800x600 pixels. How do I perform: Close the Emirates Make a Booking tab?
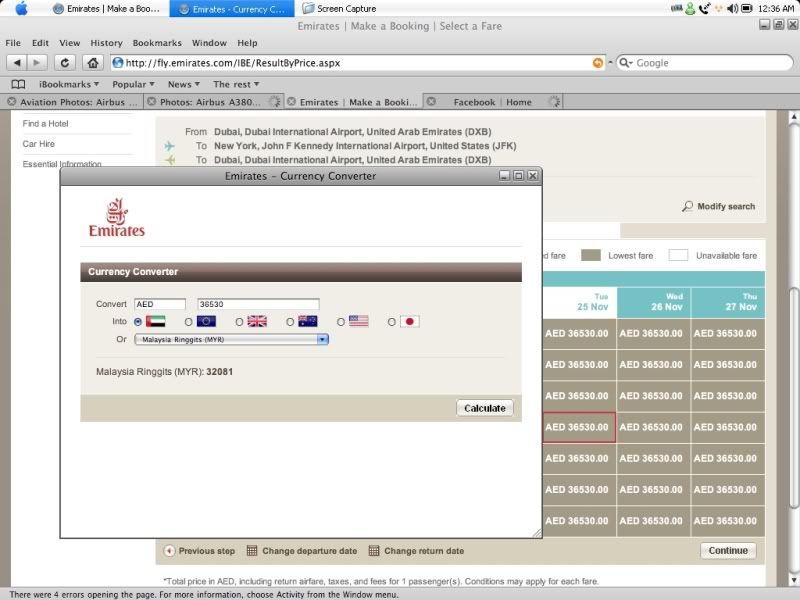[x=291, y=102]
